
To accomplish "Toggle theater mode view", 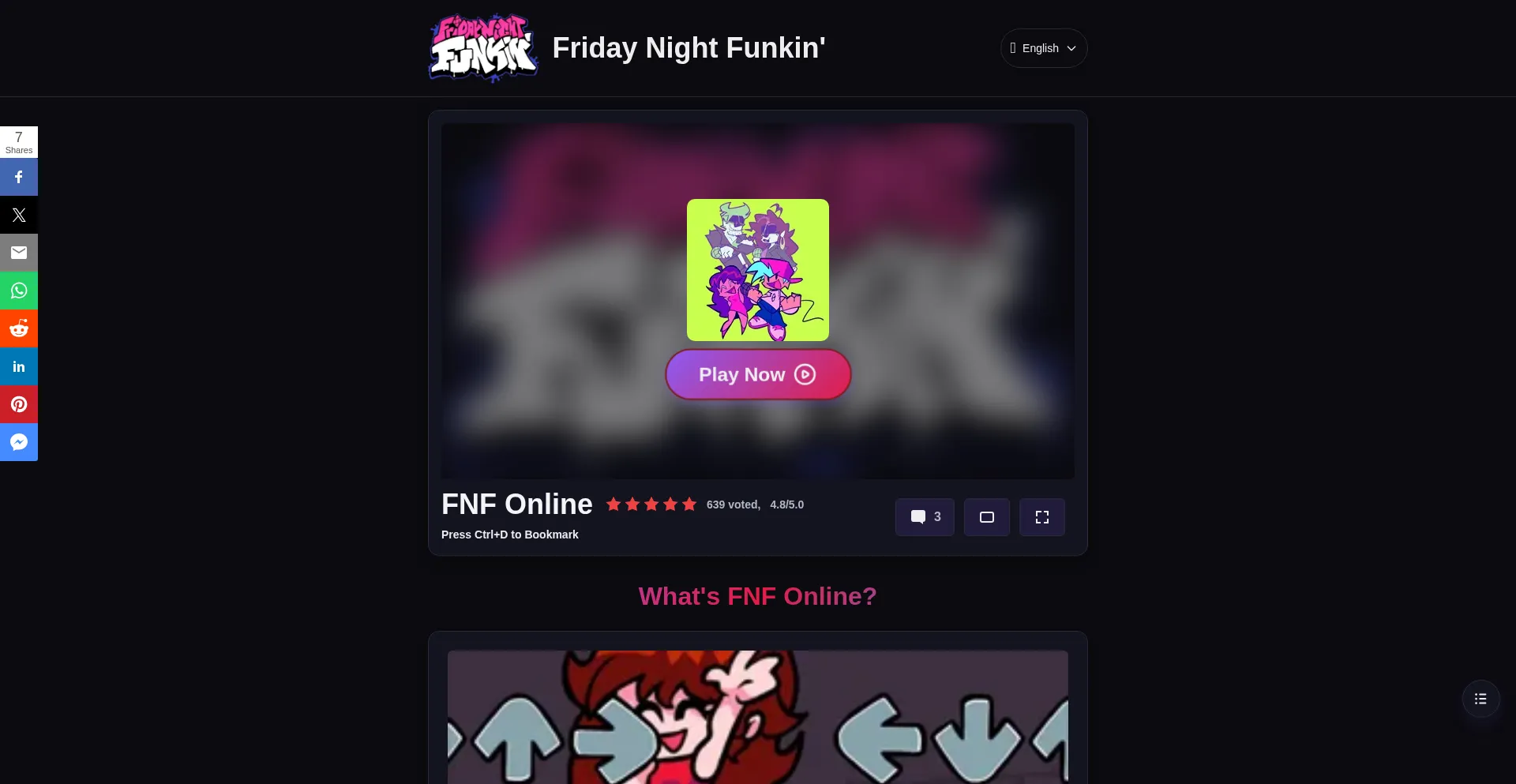I will [x=987, y=517].
